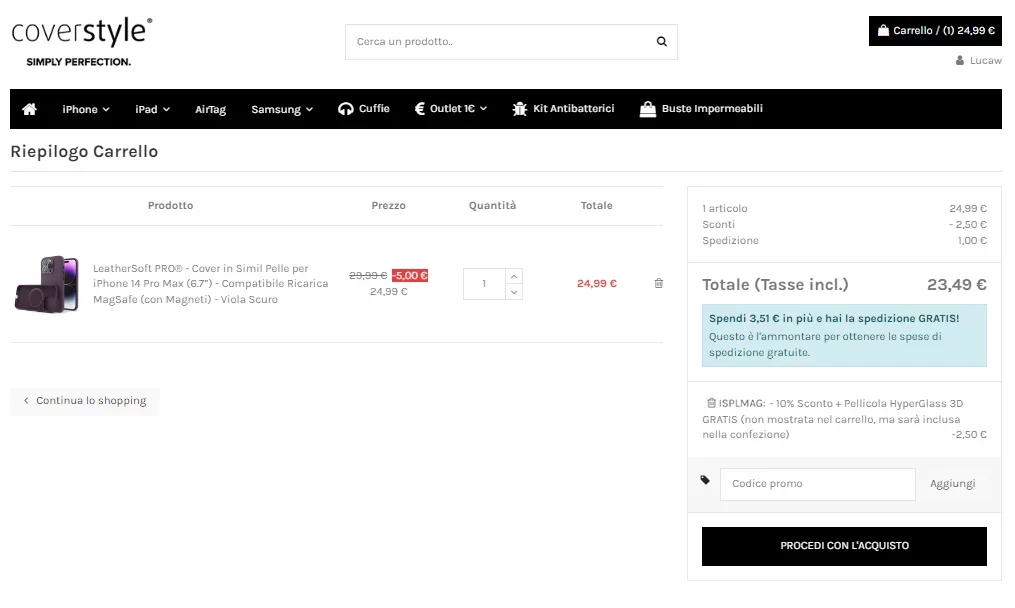1015x608 pixels.
Task: Expand the iPad menu
Action: coord(152,109)
